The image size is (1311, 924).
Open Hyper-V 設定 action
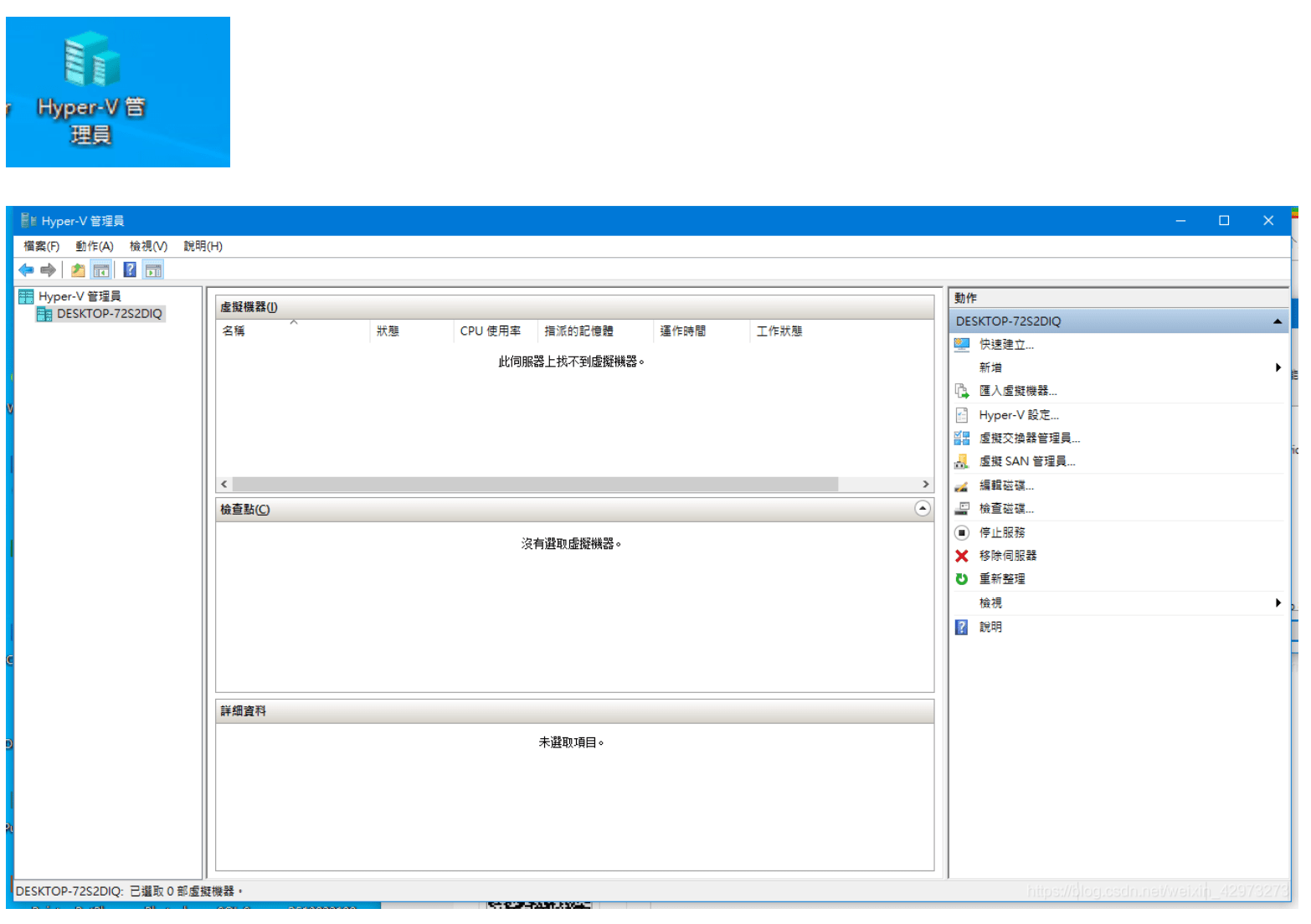click(x=1019, y=415)
